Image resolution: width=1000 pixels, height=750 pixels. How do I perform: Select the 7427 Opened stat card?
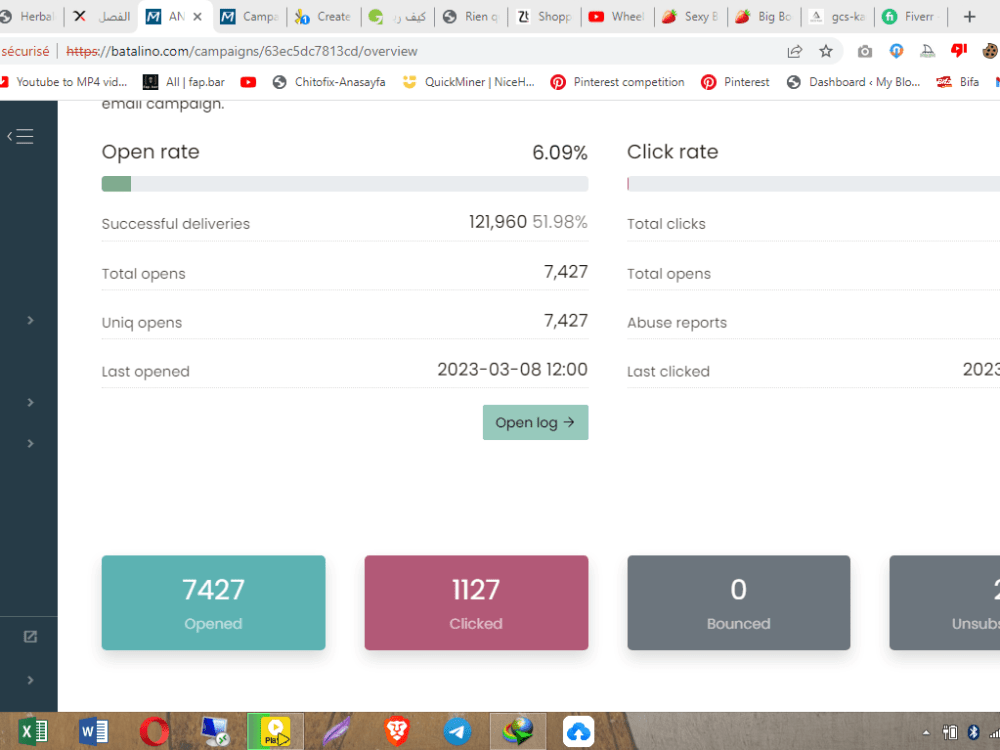coord(213,602)
